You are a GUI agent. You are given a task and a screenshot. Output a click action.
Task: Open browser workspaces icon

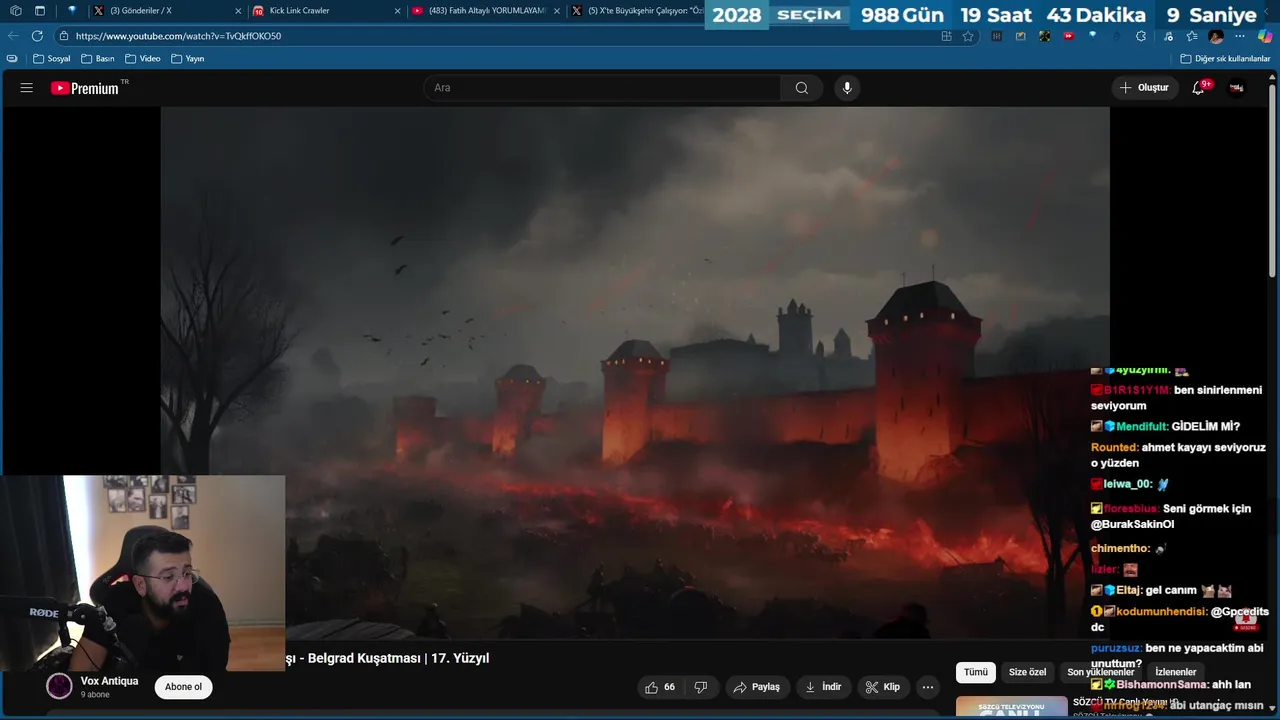click(x=15, y=11)
